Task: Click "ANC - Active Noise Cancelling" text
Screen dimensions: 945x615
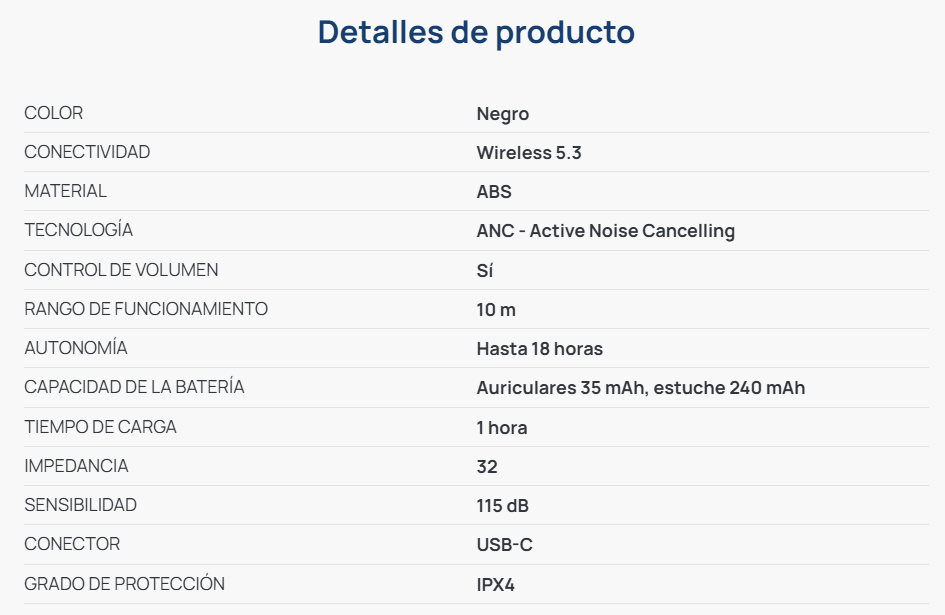Action: (606, 231)
